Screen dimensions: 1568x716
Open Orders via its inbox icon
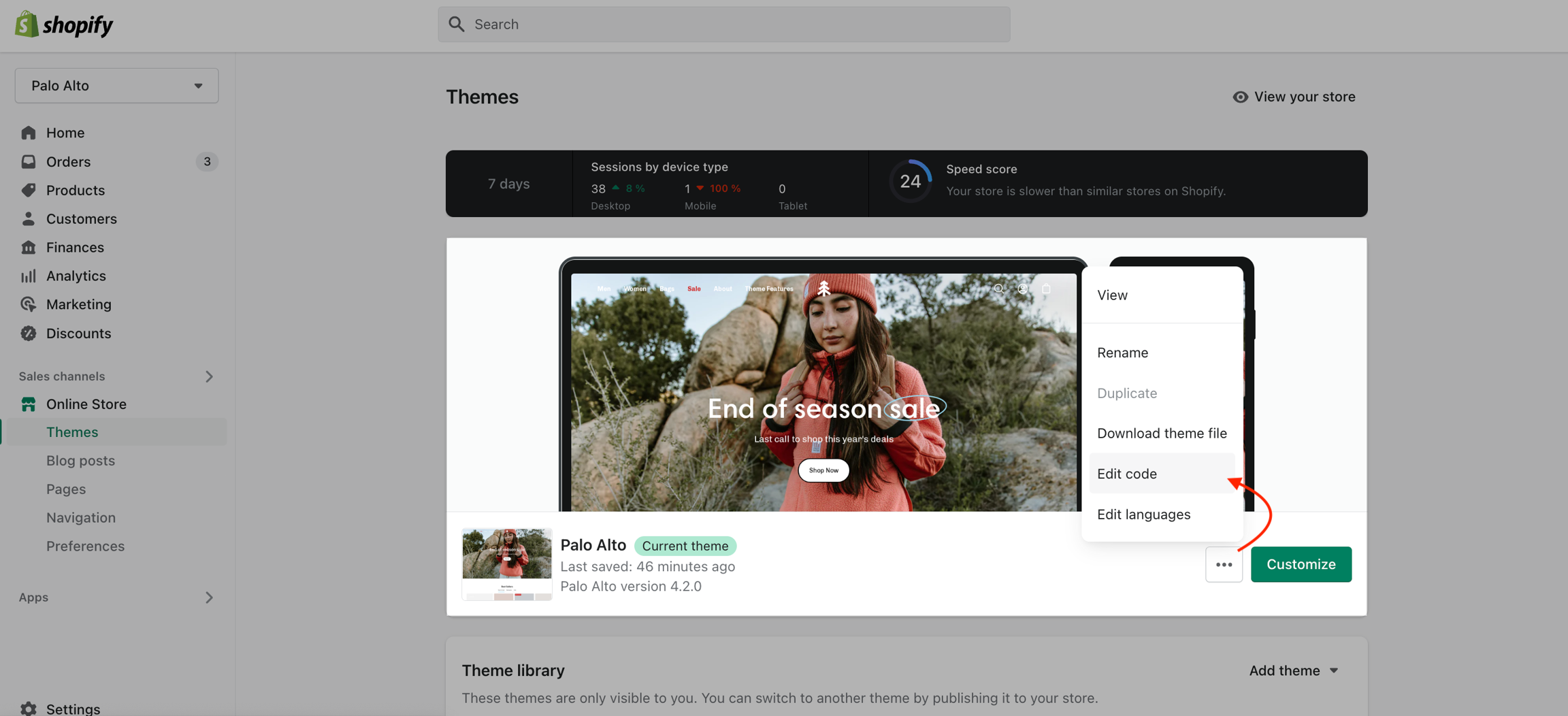[28, 161]
